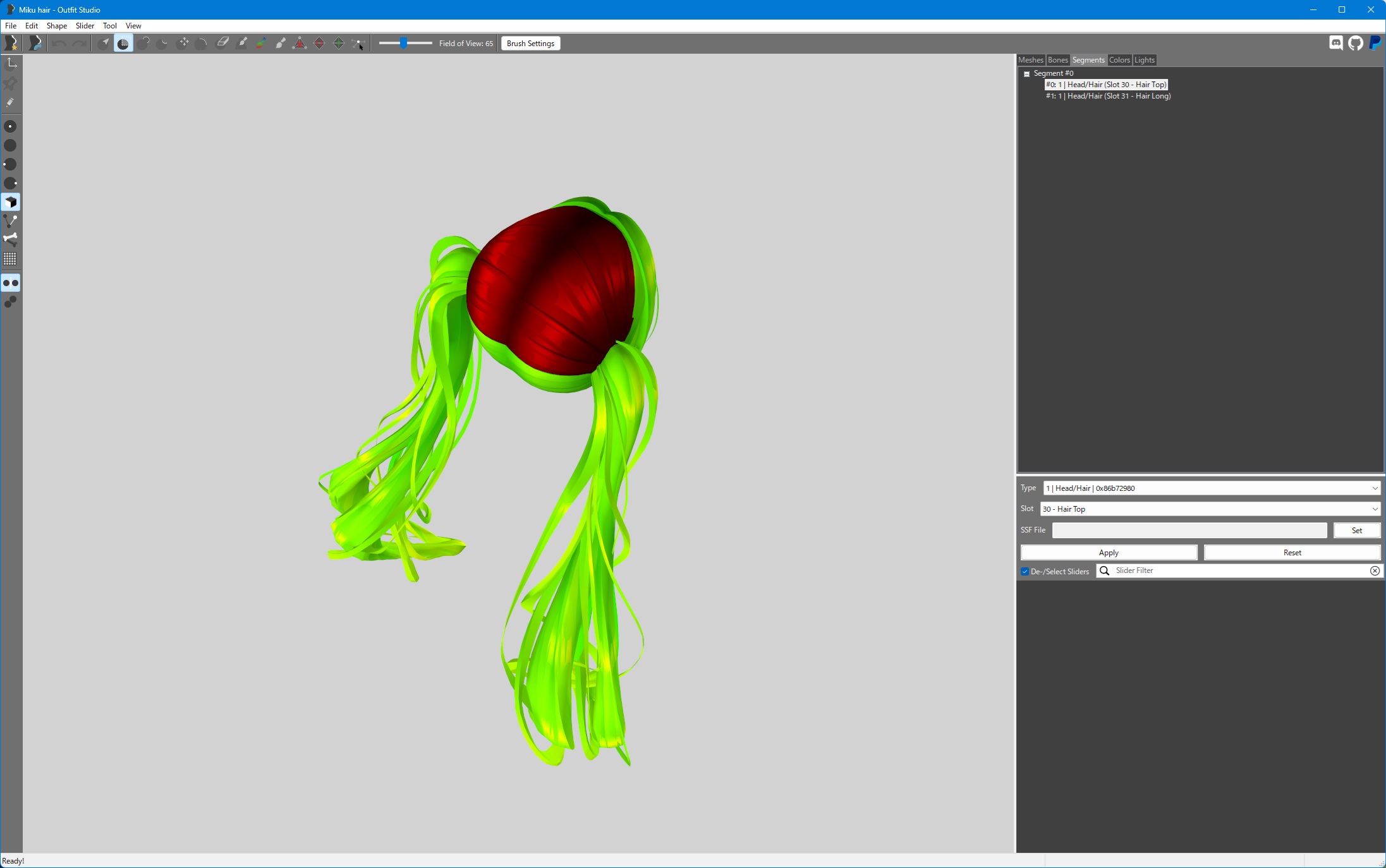Toggle the connected vertices wireframe icon

(x=11, y=221)
